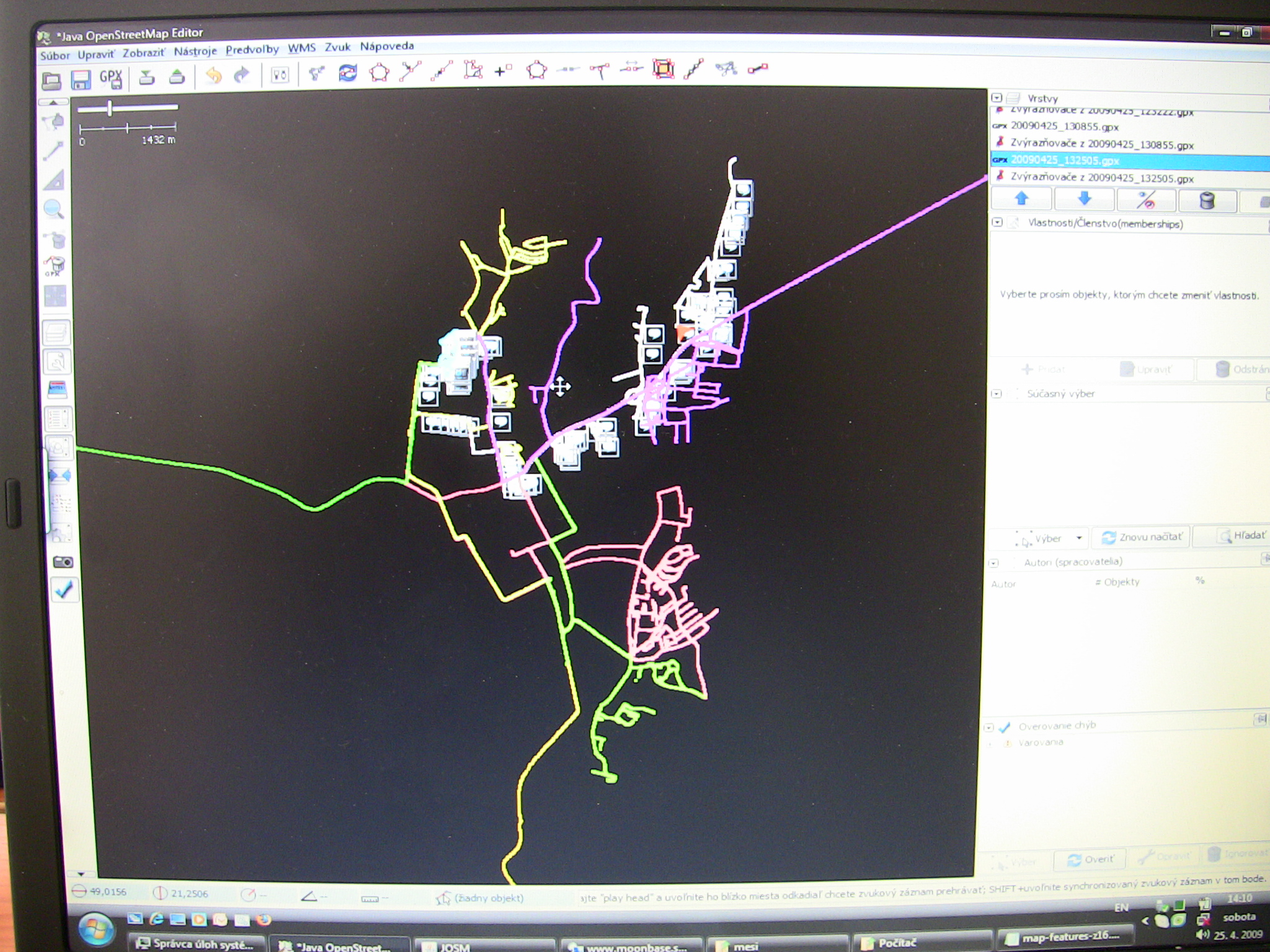Screen dimensions: 1270x952
Task: Open the Predvoľby menu
Action: point(252,50)
